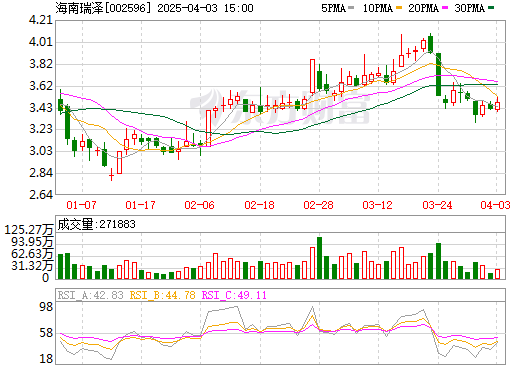Viewport: 520px width, 365px height.
Task: Click the 5PMA legend label
Action: (x=333, y=8)
